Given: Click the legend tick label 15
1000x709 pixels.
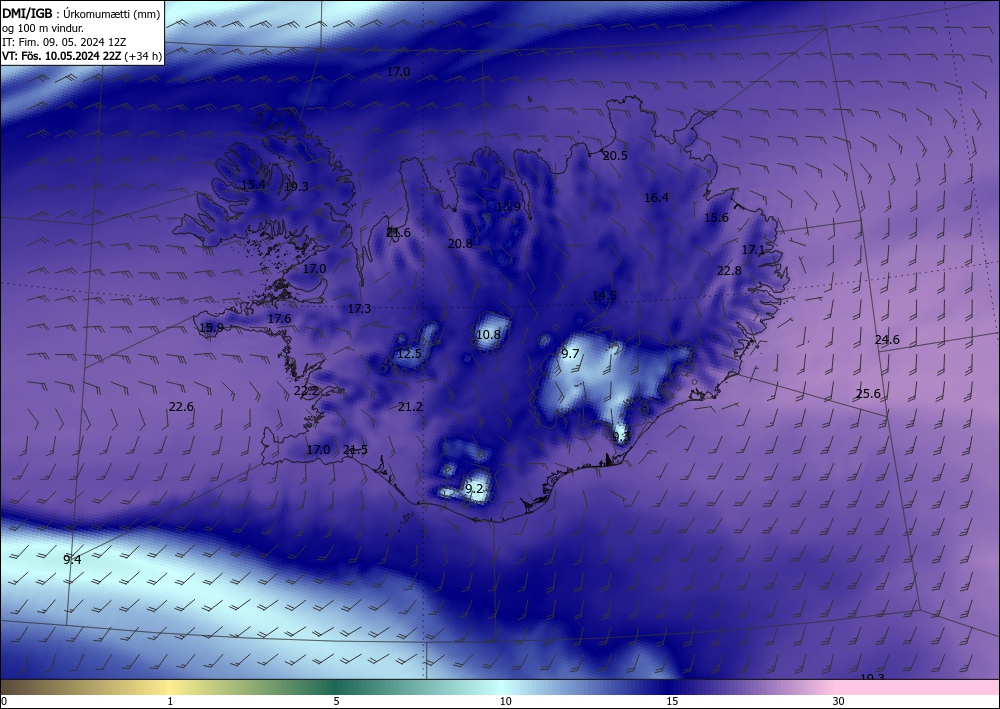Looking at the screenshot, I should tap(672, 701).
